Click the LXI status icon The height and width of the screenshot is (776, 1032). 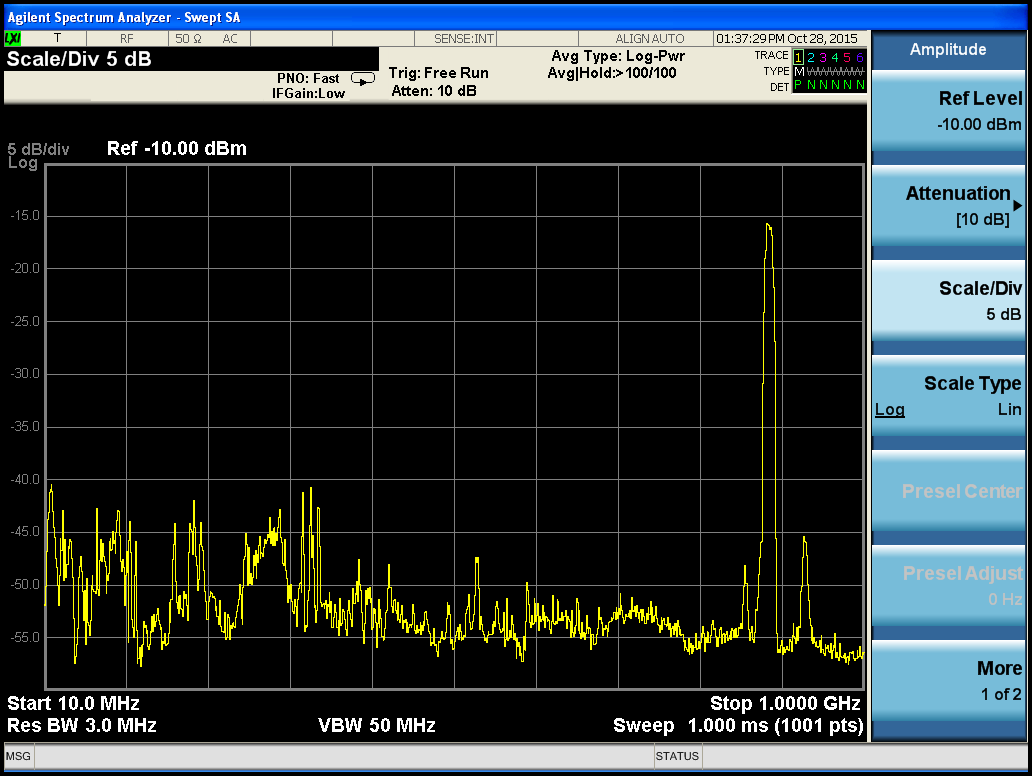click(x=13, y=38)
